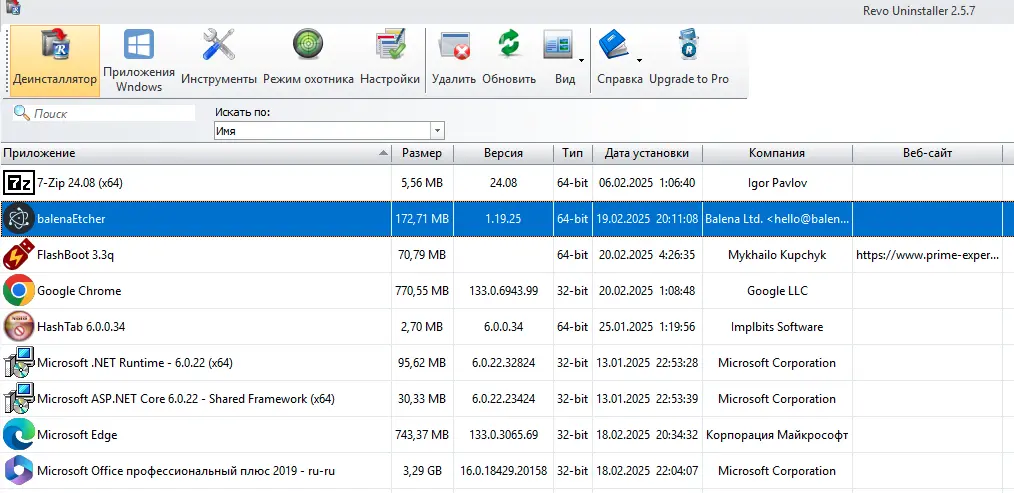Sort by Размер column header
Viewport: 1014px width, 493px height.
pos(422,153)
